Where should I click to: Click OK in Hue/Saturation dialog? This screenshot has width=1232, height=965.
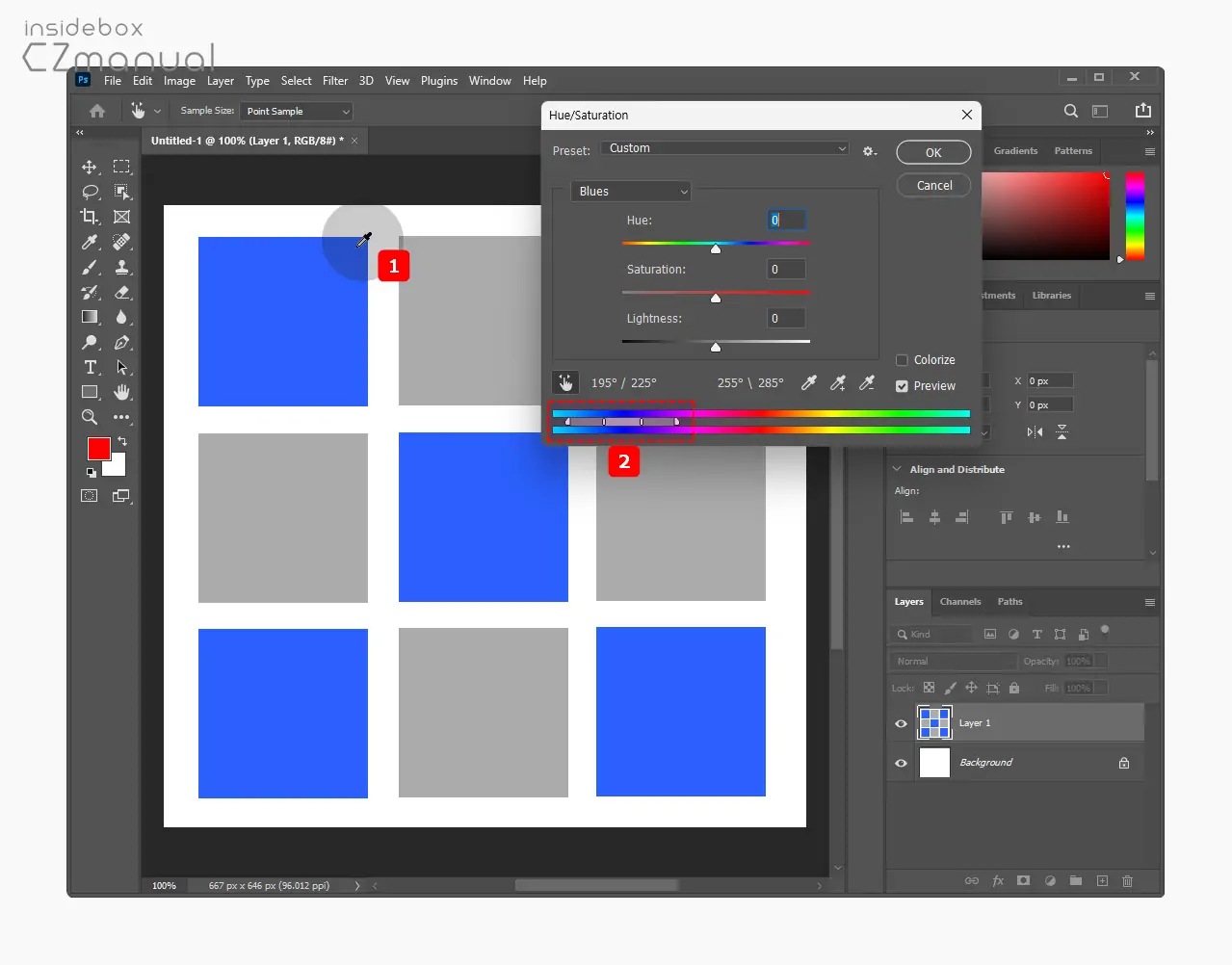pyautogui.click(x=933, y=153)
